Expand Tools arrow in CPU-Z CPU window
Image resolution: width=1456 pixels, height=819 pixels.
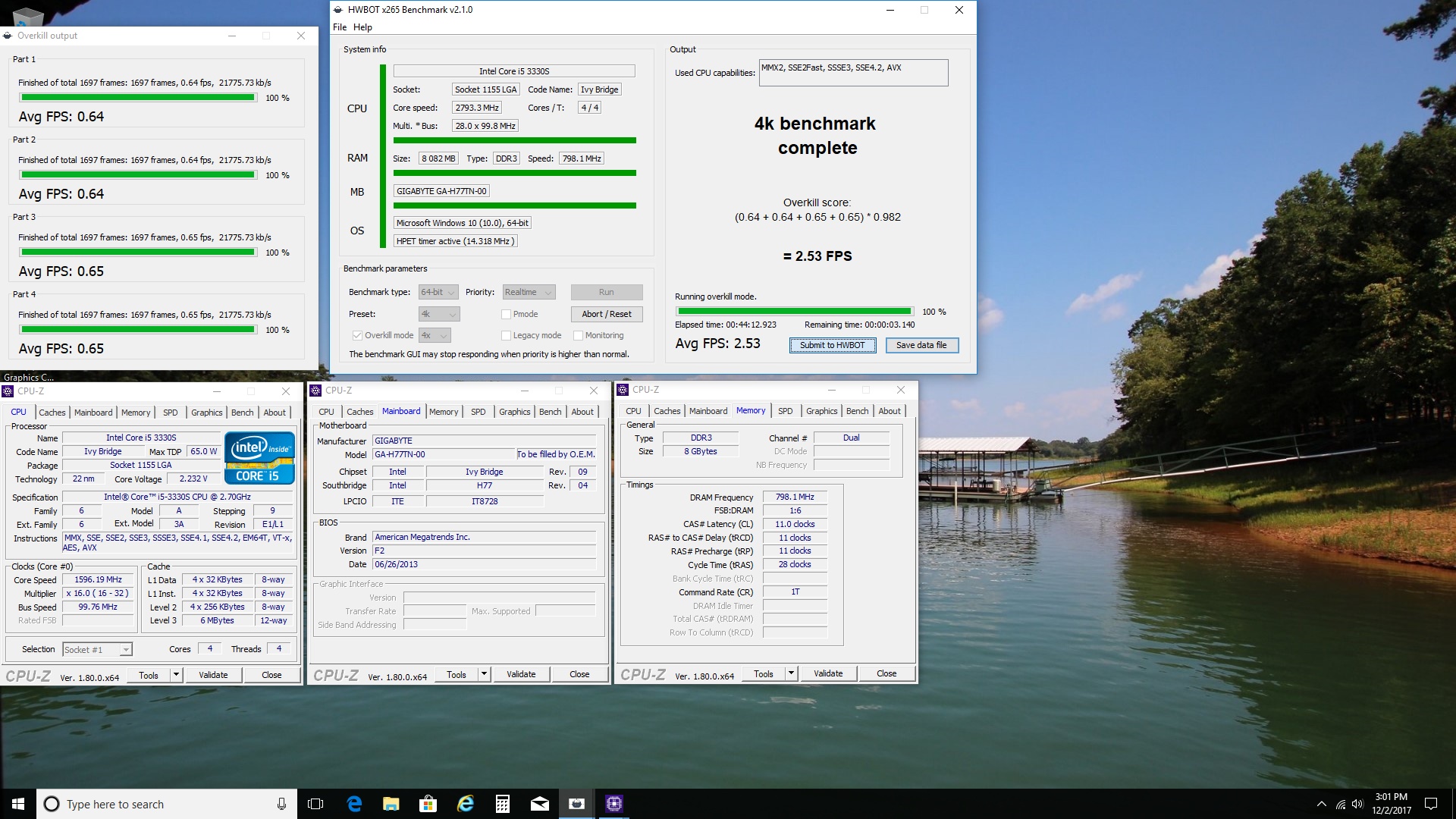[x=176, y=675]
